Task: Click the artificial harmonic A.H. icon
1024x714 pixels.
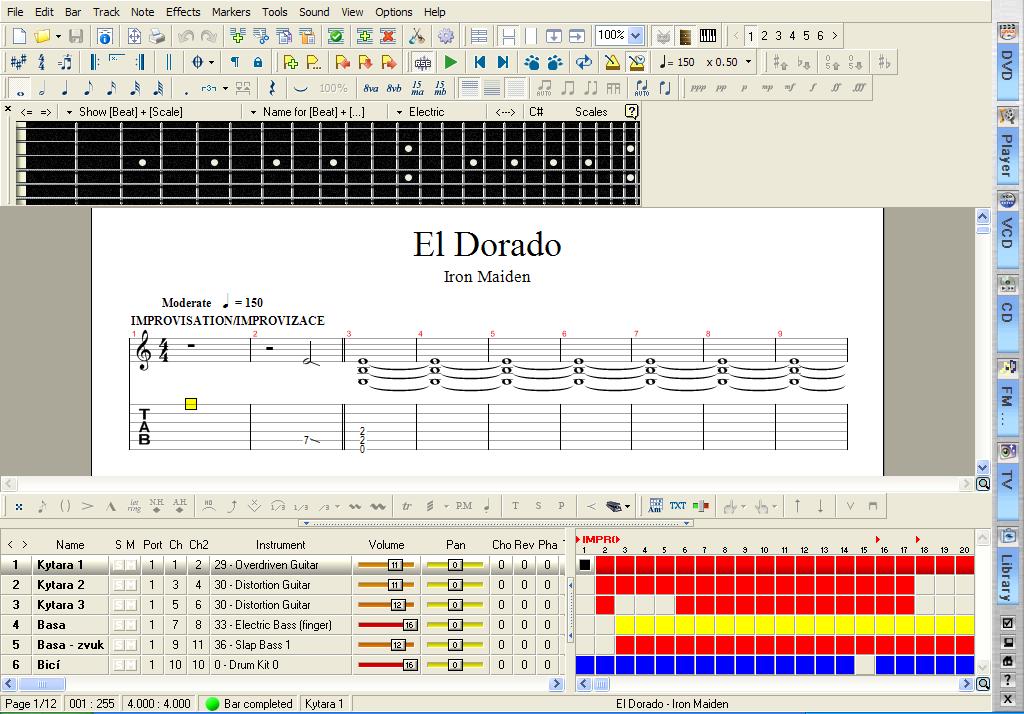Action: pyautogui.click(x=180, y=506)
